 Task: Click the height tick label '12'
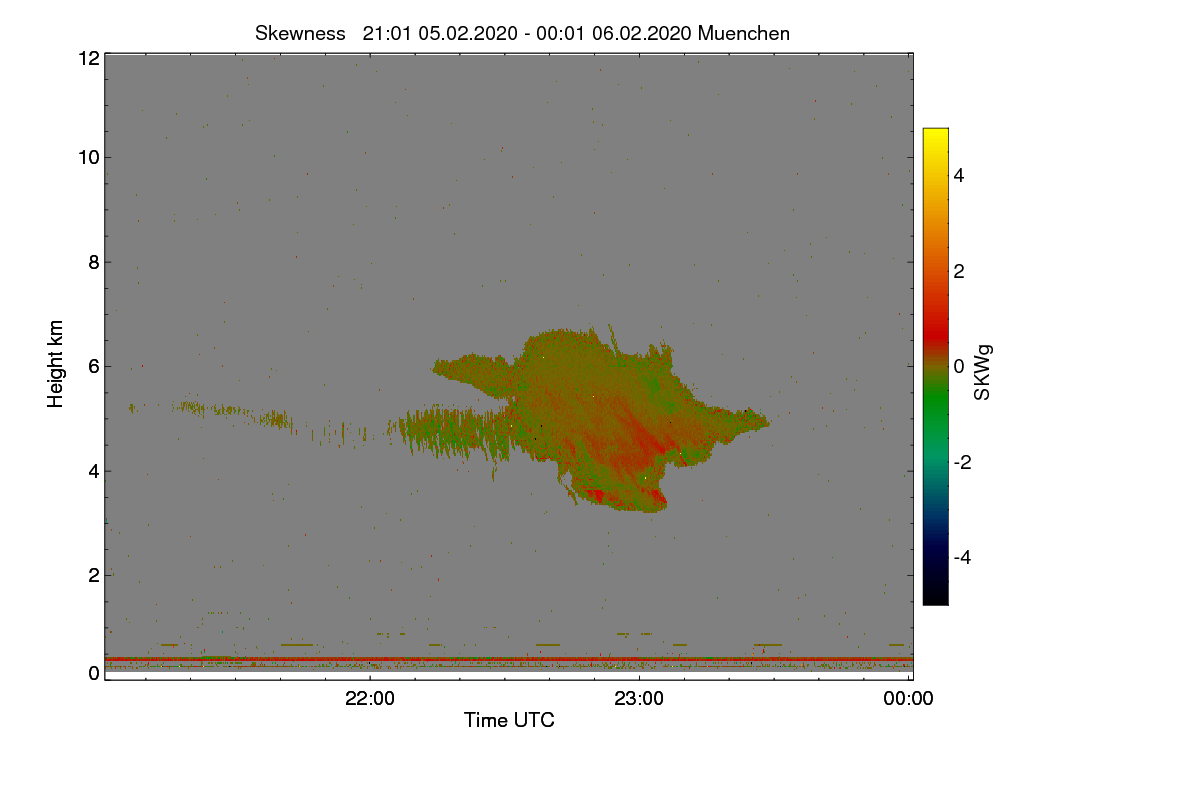click(88, 58)
